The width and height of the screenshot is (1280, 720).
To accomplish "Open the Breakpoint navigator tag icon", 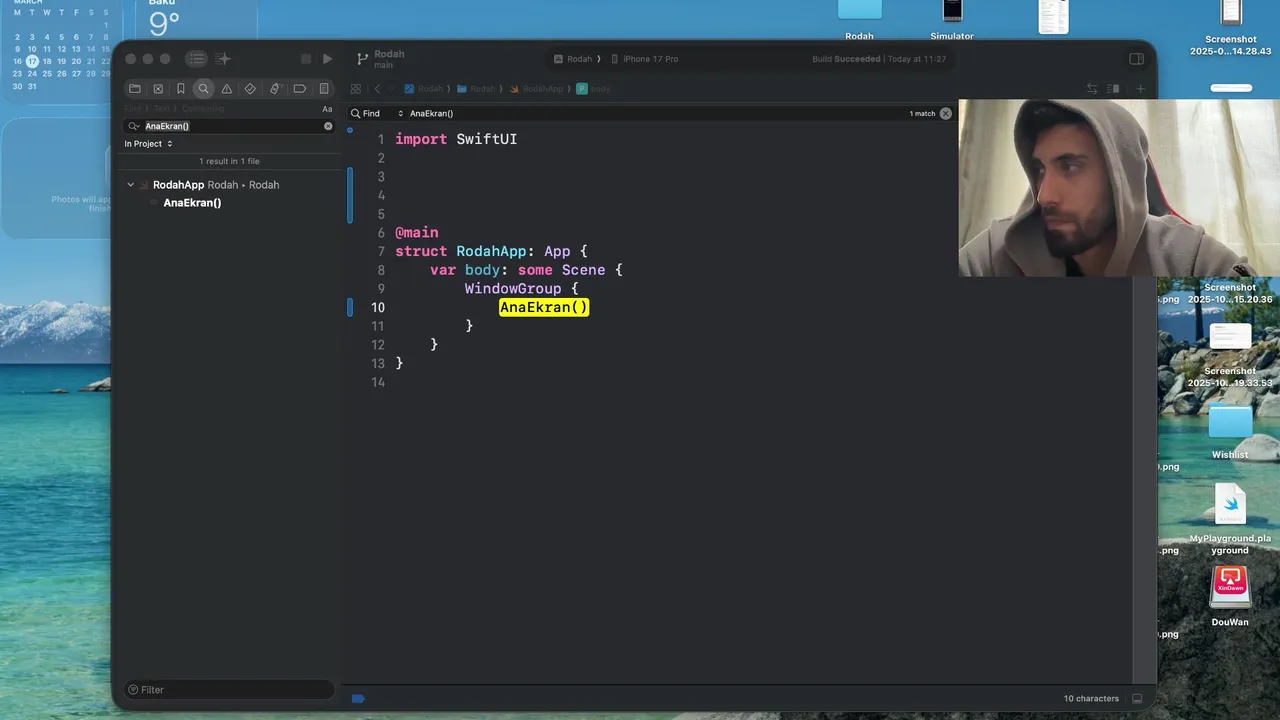I will tap(299, 89).
